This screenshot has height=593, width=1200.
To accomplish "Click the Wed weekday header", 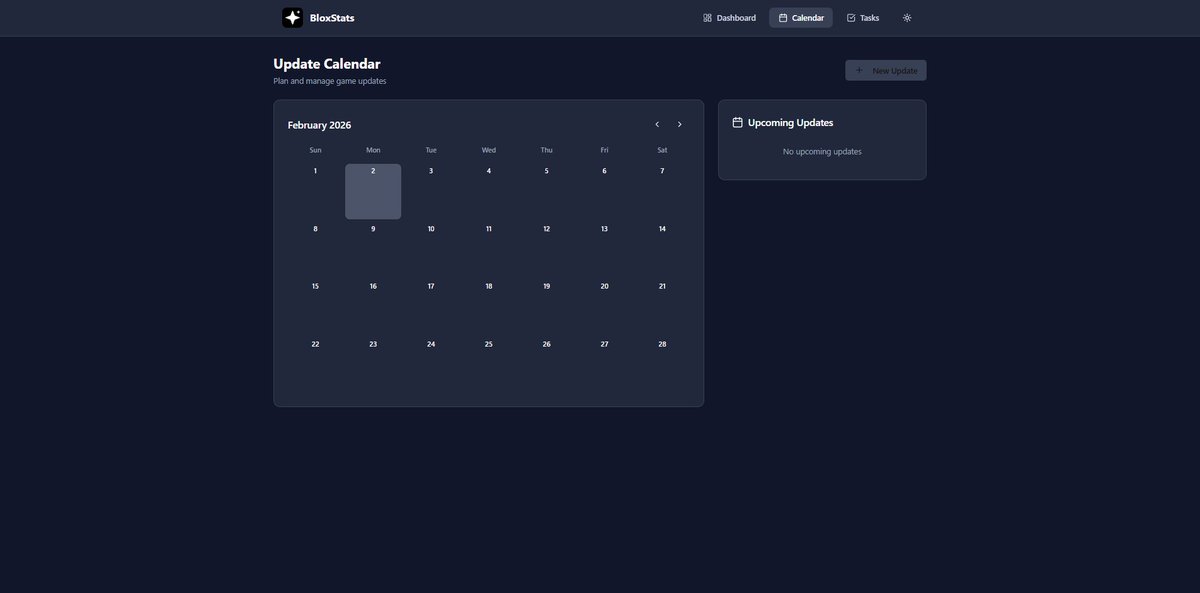I will [489, 150].
